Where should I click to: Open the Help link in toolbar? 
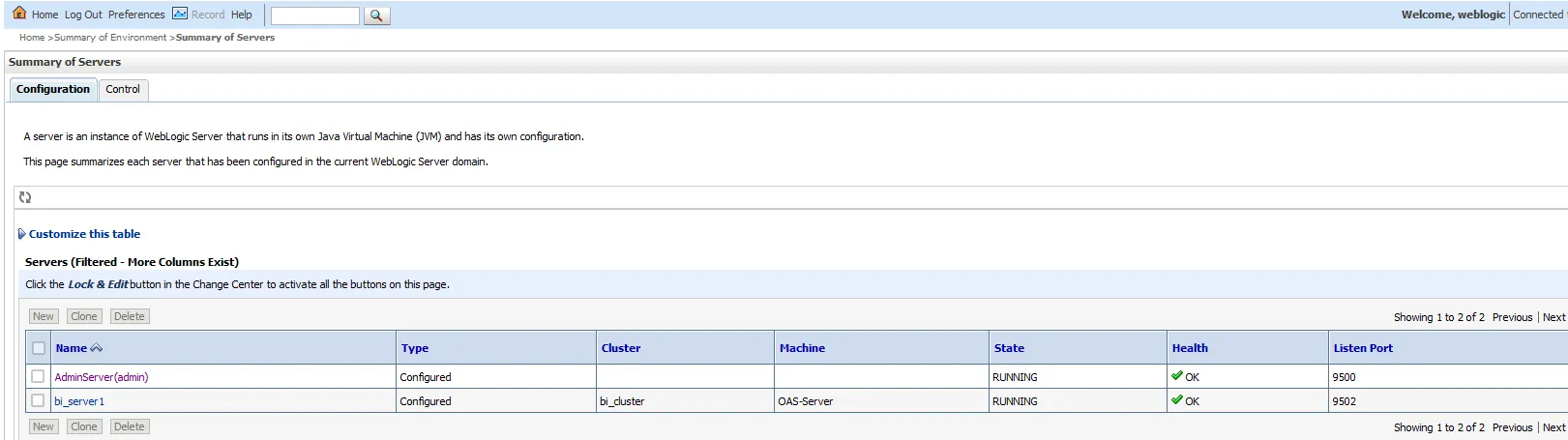tap(242, 15)
